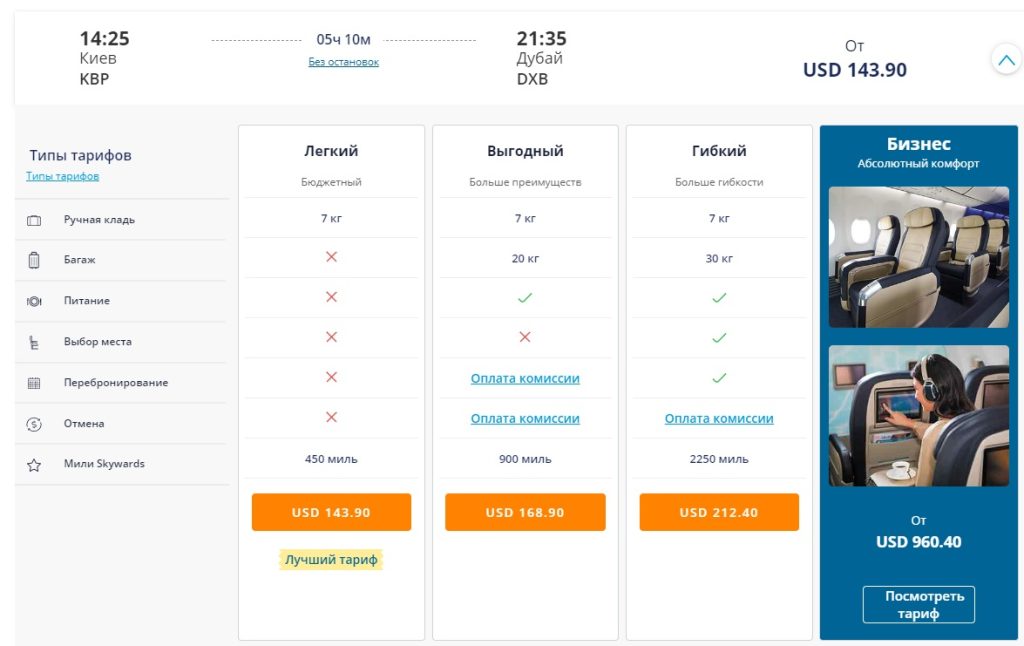Collapse the flight details with the chevron
1024x646 pixels.
[x=1005, y=60]
